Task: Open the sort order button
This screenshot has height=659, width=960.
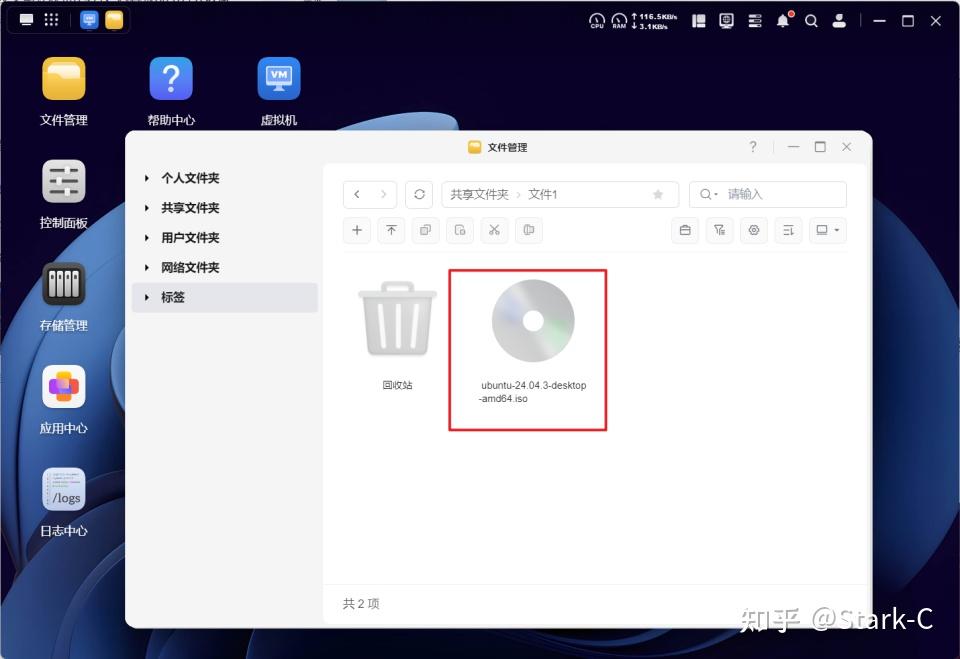Action: click(x=788, y=230)
